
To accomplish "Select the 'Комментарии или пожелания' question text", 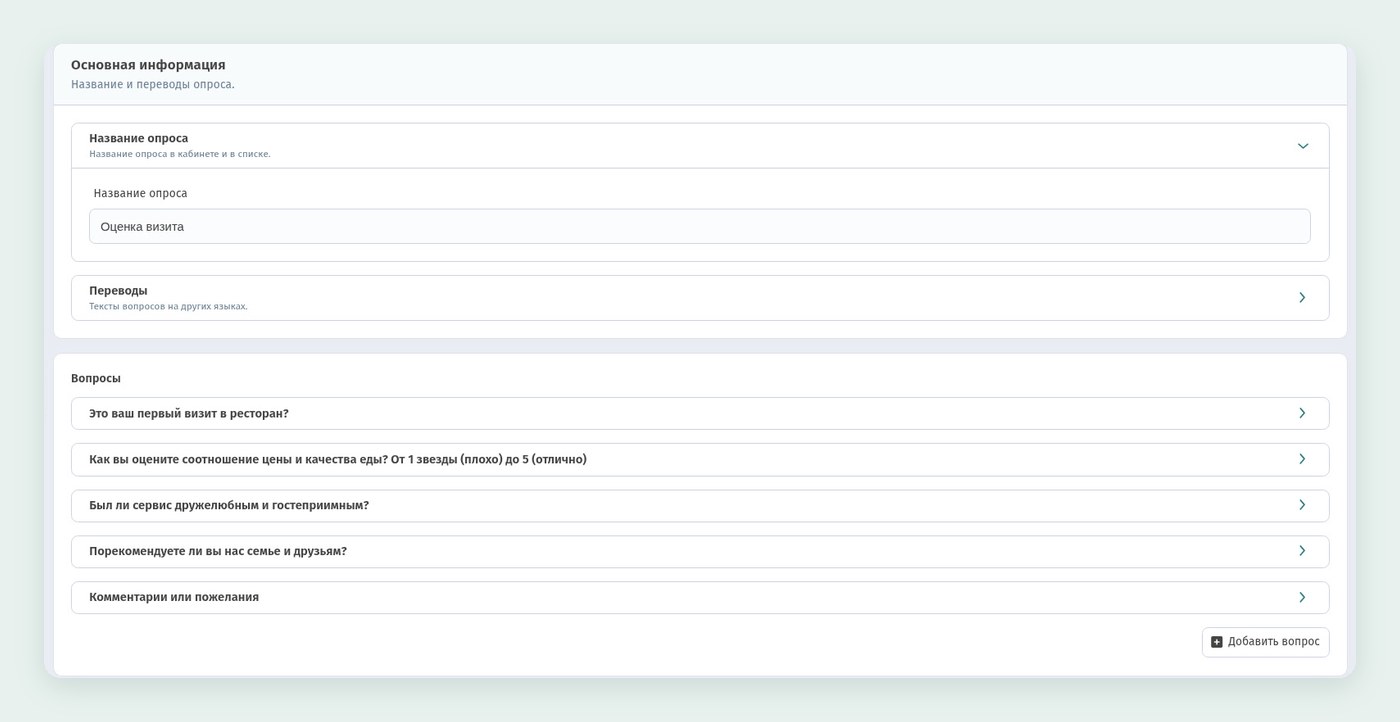I will click(x=174, y=597).
